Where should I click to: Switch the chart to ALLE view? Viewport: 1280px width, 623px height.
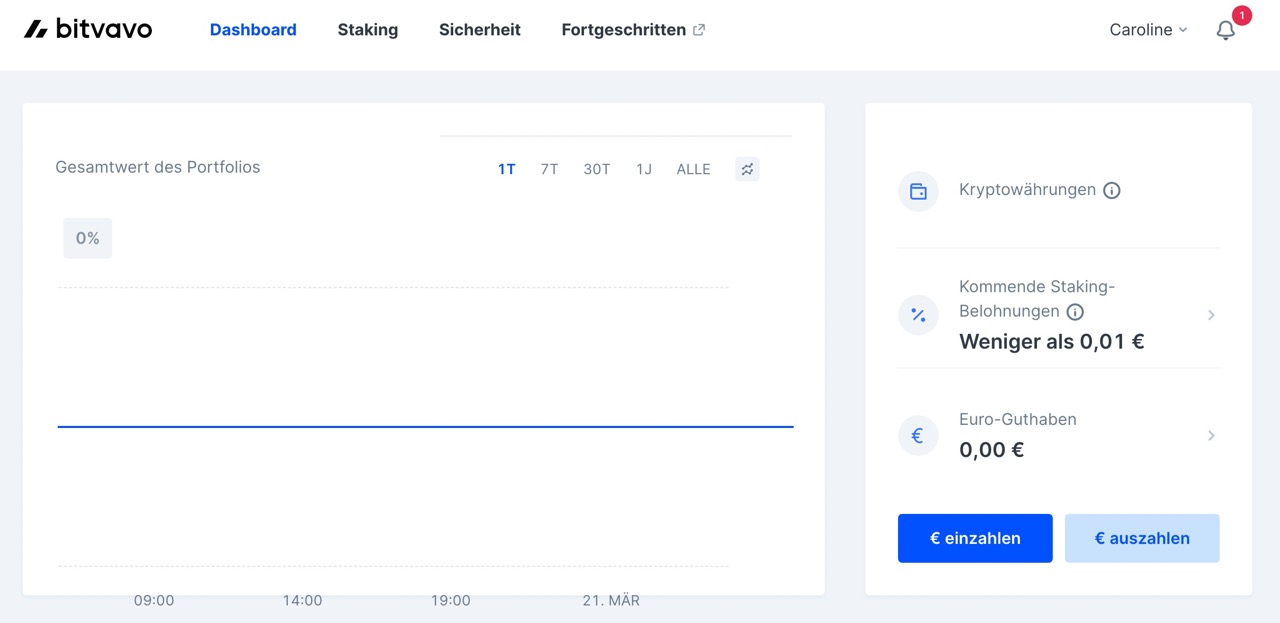coord(693,169)
